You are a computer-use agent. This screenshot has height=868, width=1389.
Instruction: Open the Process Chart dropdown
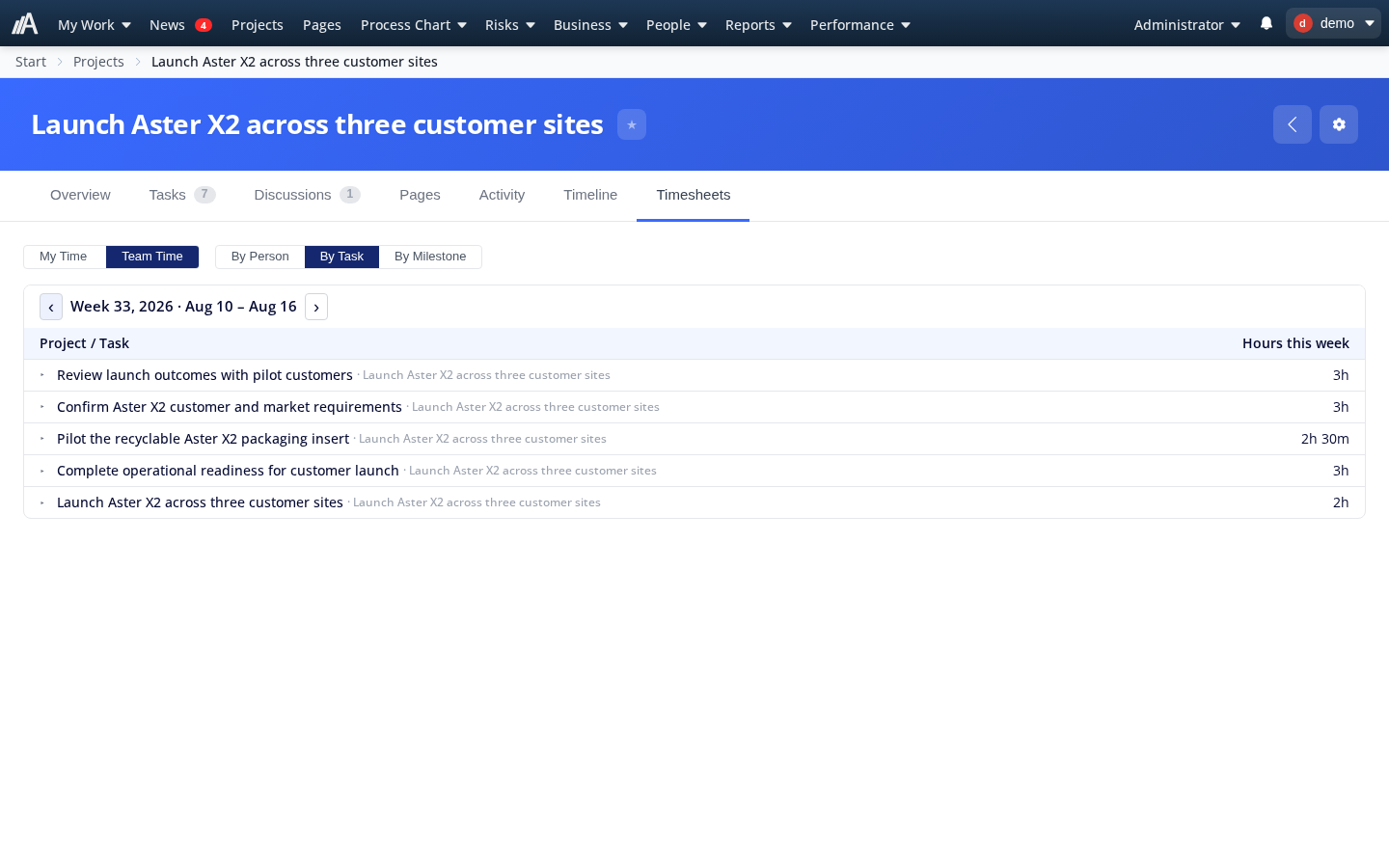click(x=414, y=25)
